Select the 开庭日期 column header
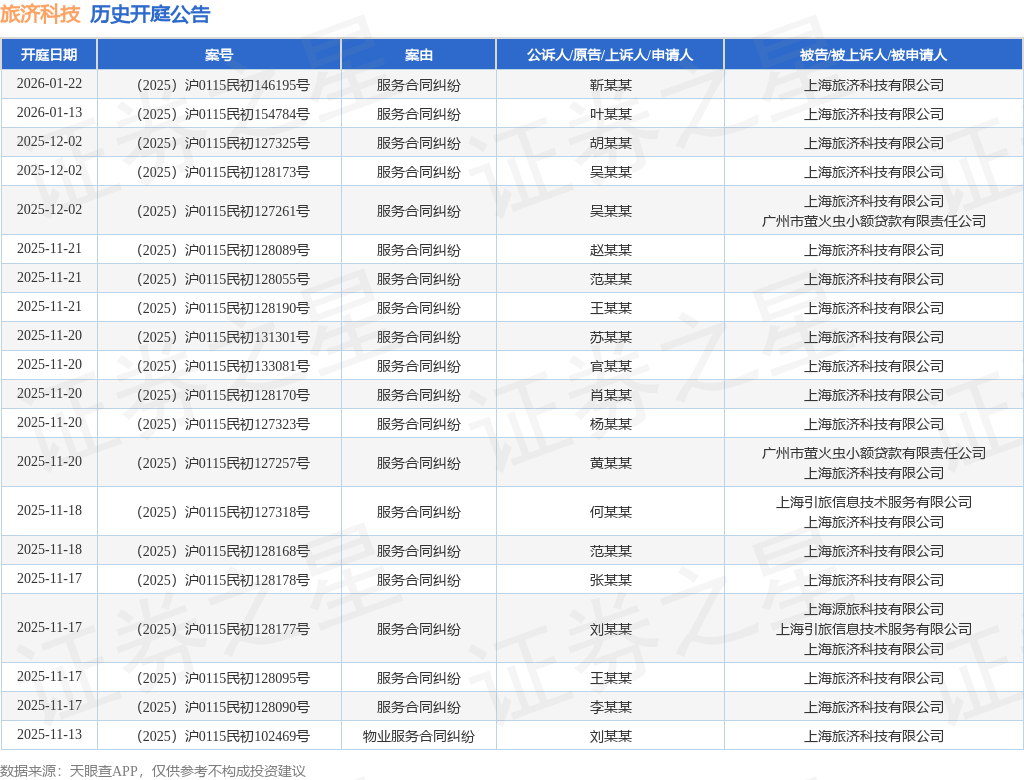 tap(49, 55)
